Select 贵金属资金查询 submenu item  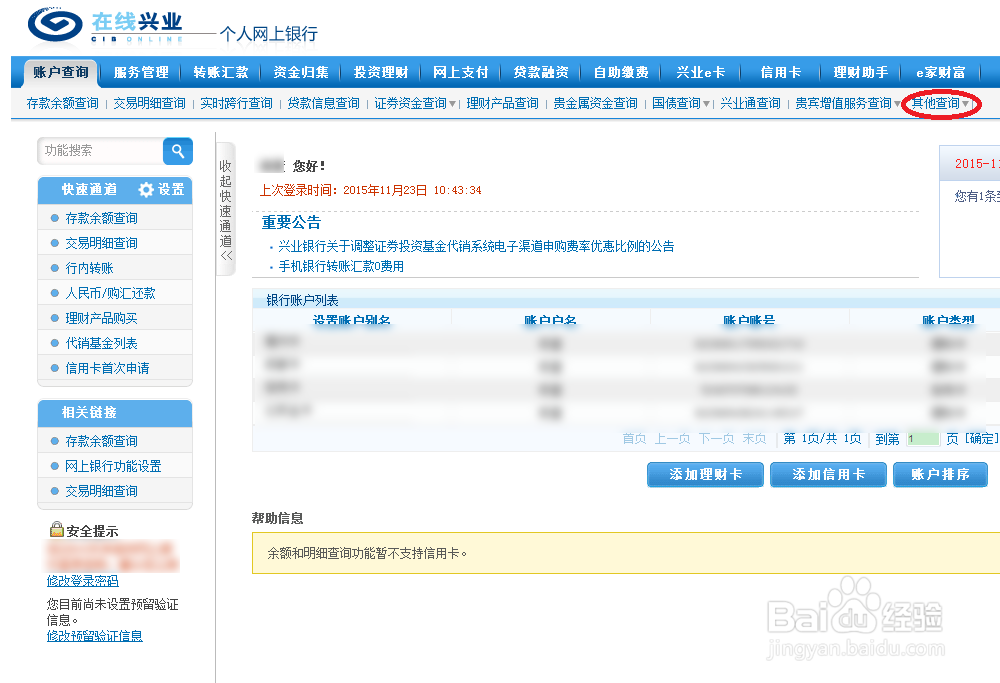(x=595, y=103)
